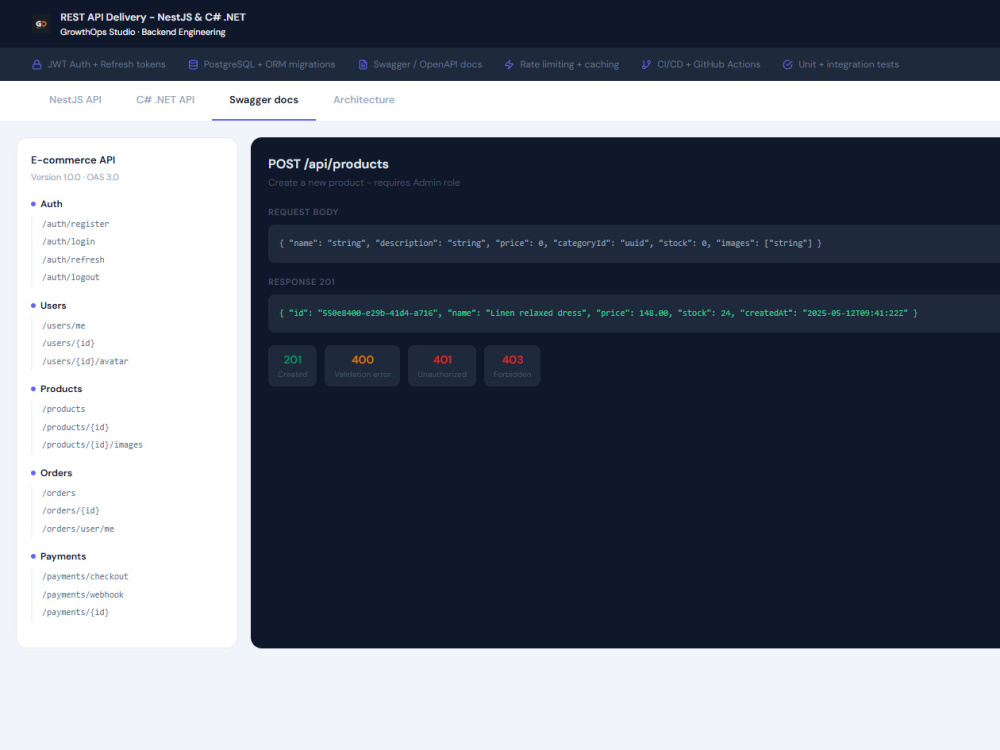Open the /products/{id} endpoint

point(75,427)
